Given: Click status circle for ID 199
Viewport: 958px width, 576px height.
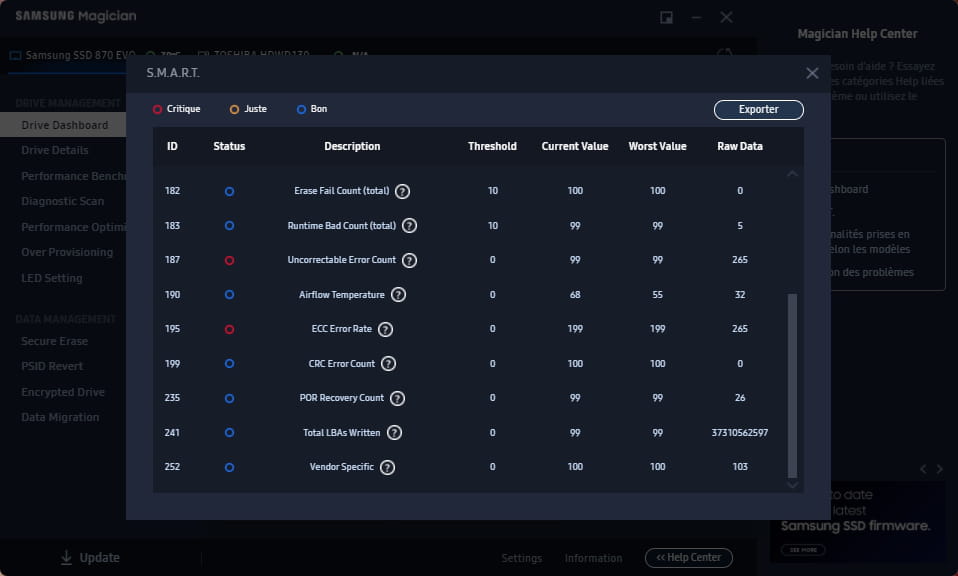Looking at the screenshot, I should (229, 364).
